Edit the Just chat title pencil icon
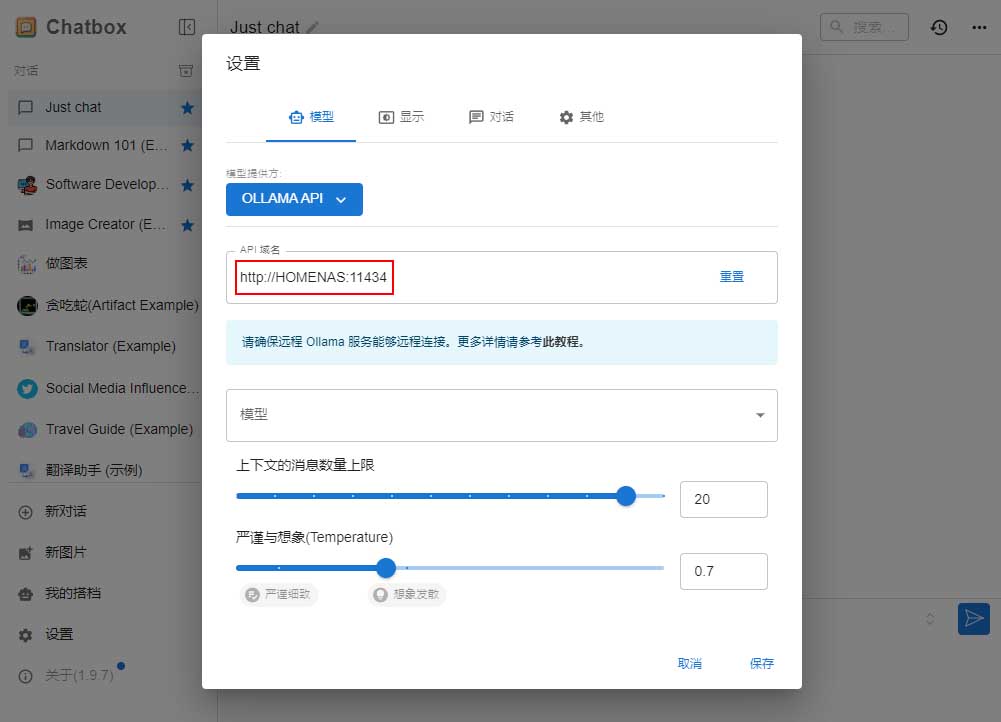This screenshot has height=722, width=1001. coord(312,27)
